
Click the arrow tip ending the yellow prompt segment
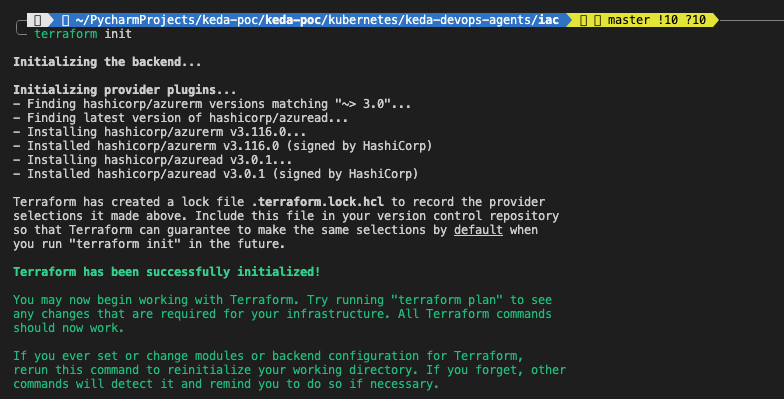pyautogui.click(x=714, y=20)
